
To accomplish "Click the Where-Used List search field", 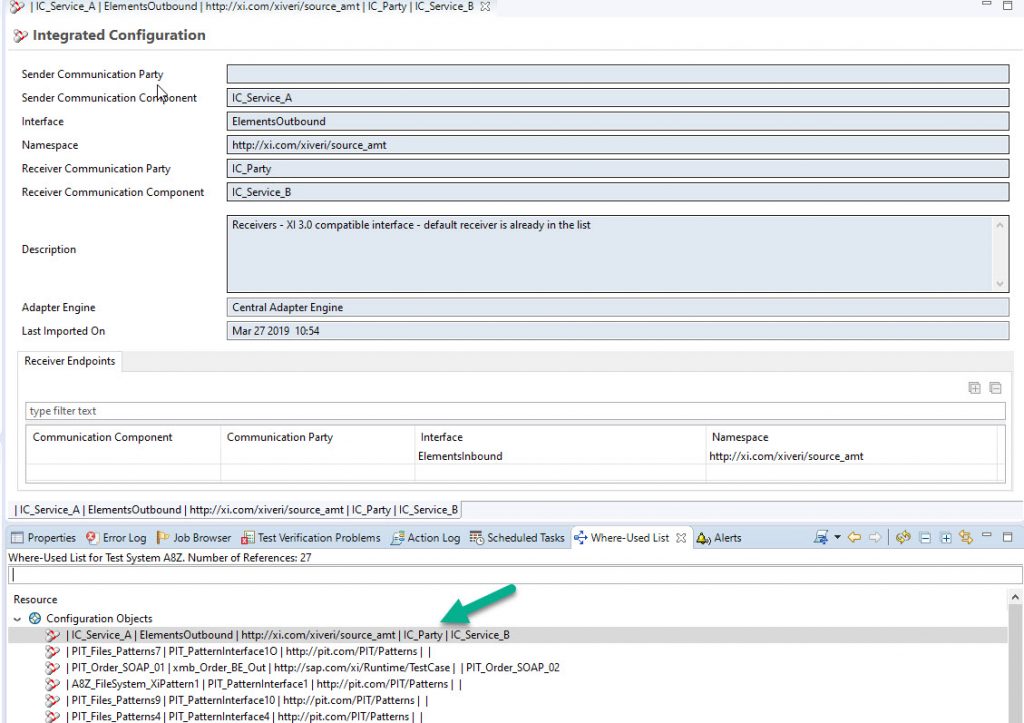I will point(515,575).
